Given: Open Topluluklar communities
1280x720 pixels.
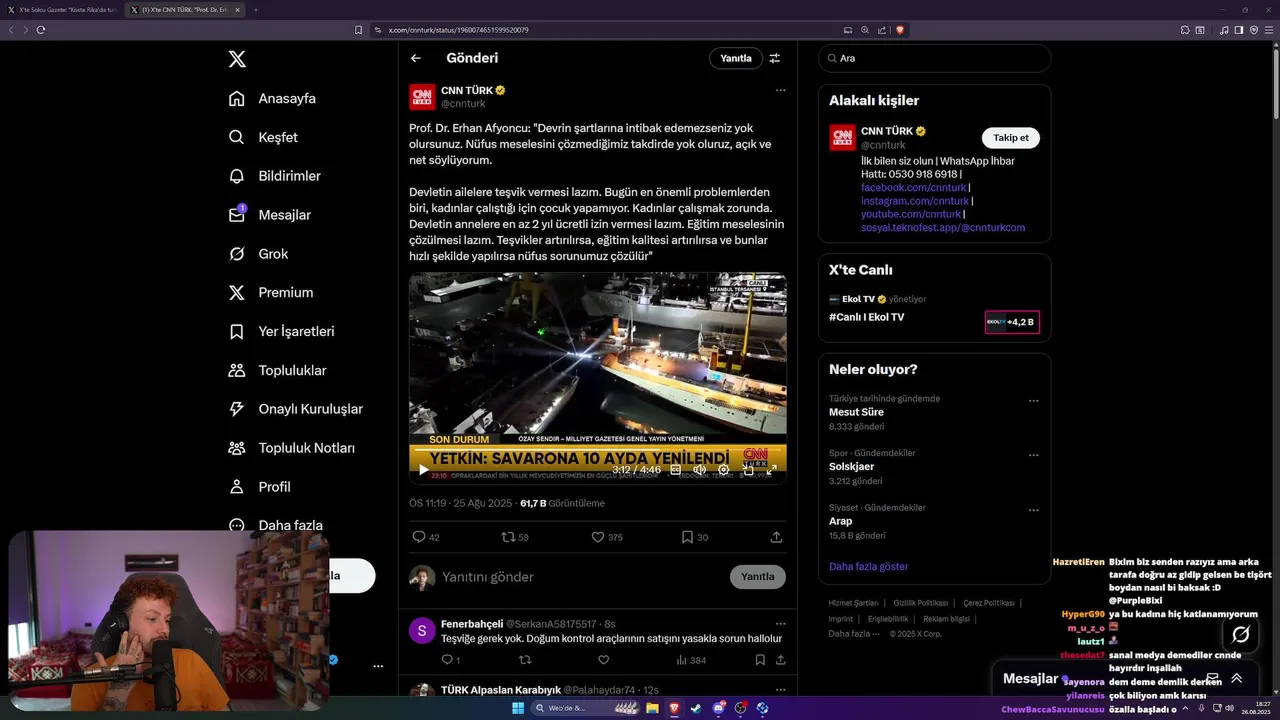Looking at the screenshot, I should 277,370.
